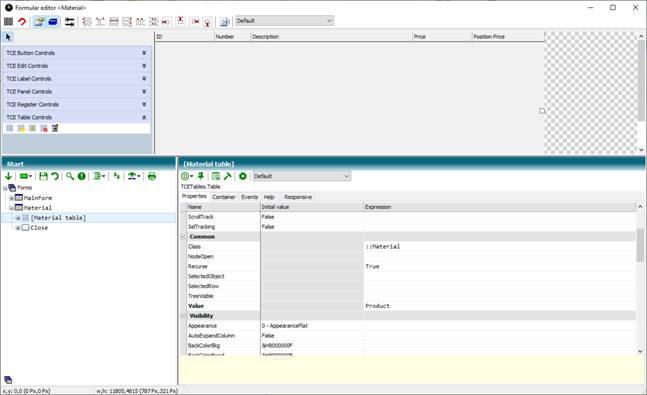Pick the table control with yellow marker
Viewport: 647px width, 395px height.
click(21, 128)
